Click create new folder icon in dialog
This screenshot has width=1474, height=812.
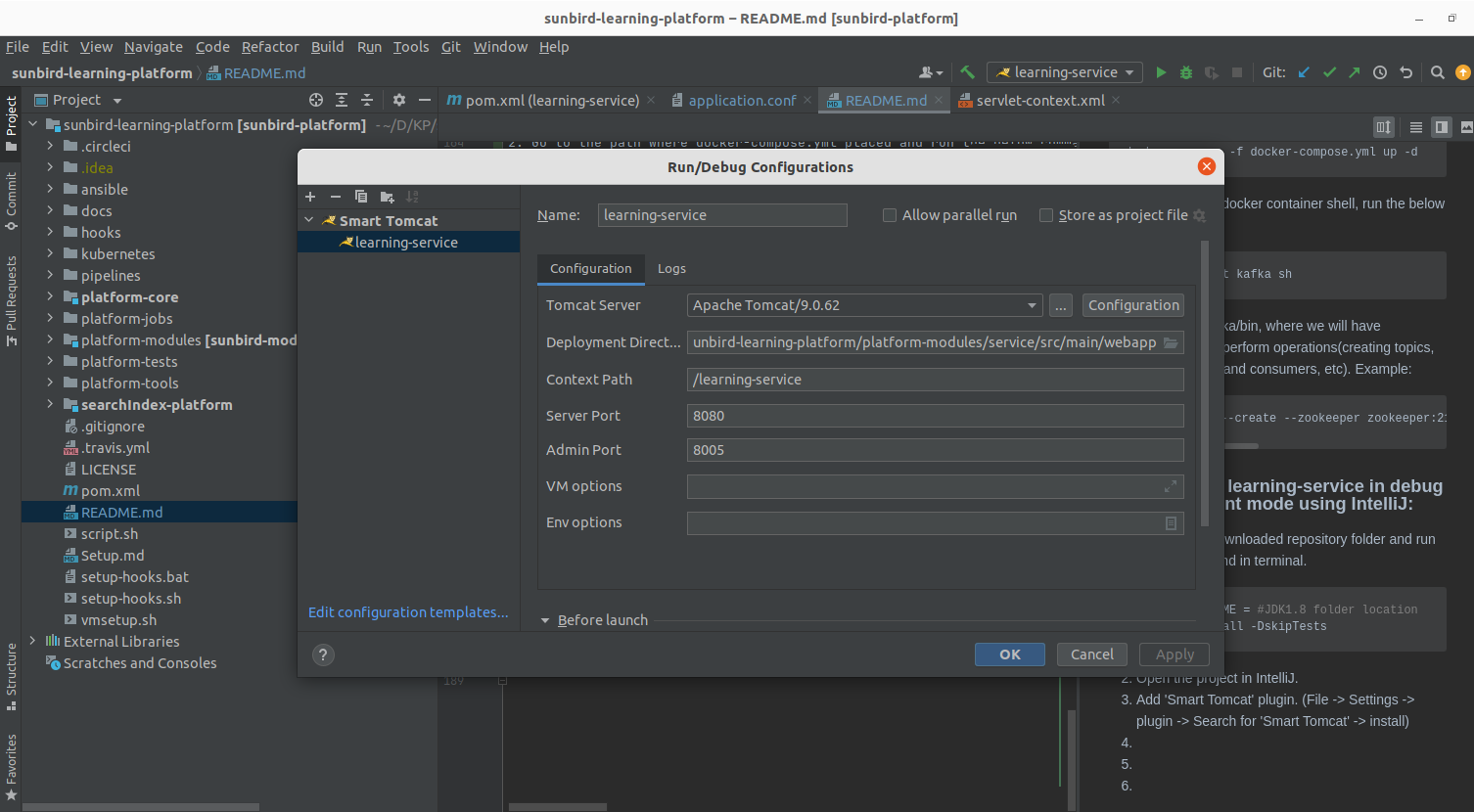pyautogui.click(x=388, y=197)
